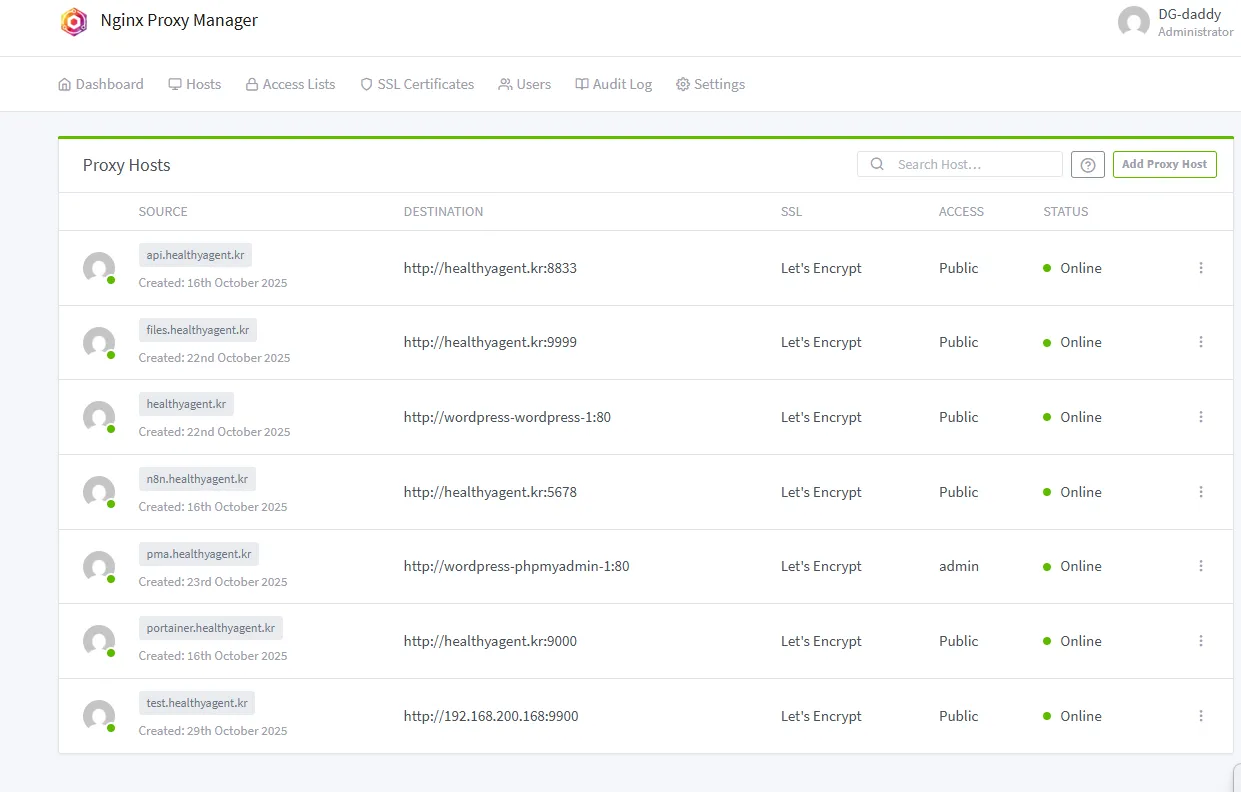Click the n8n.healthyagent.kr source tag

tap(197, 479)
